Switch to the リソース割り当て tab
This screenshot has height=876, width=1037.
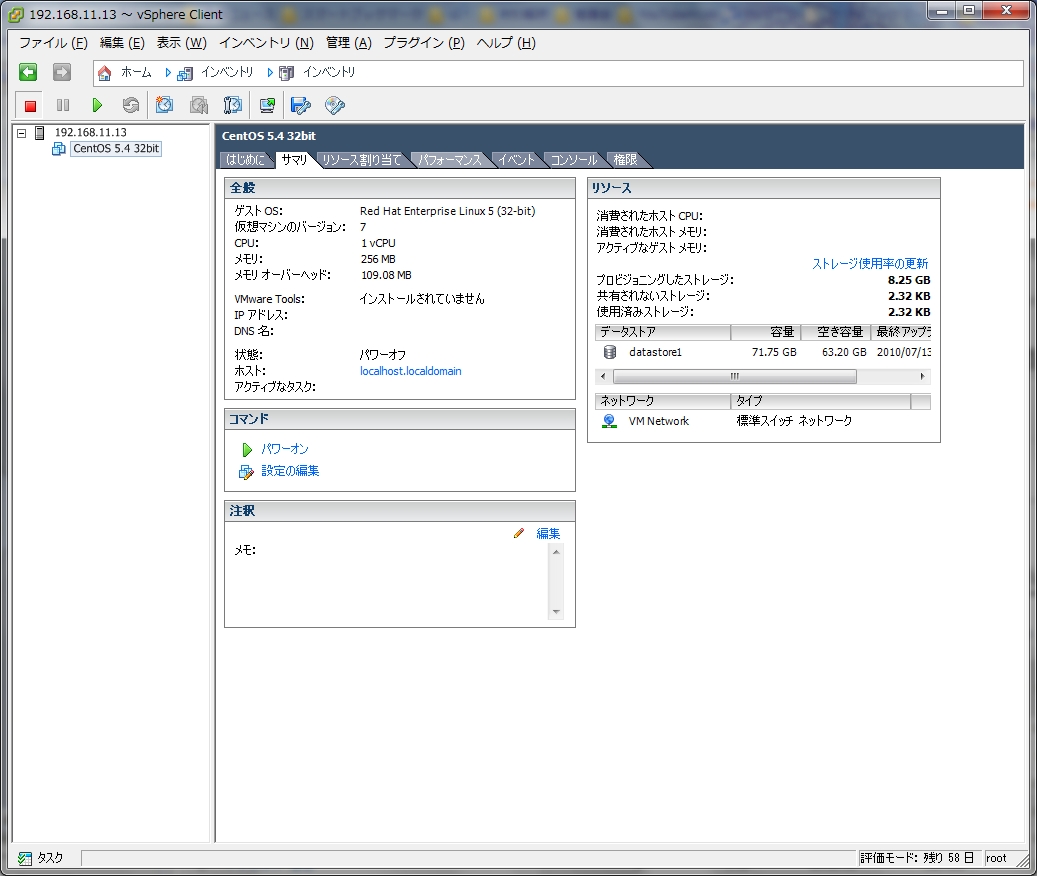point(362,160)
